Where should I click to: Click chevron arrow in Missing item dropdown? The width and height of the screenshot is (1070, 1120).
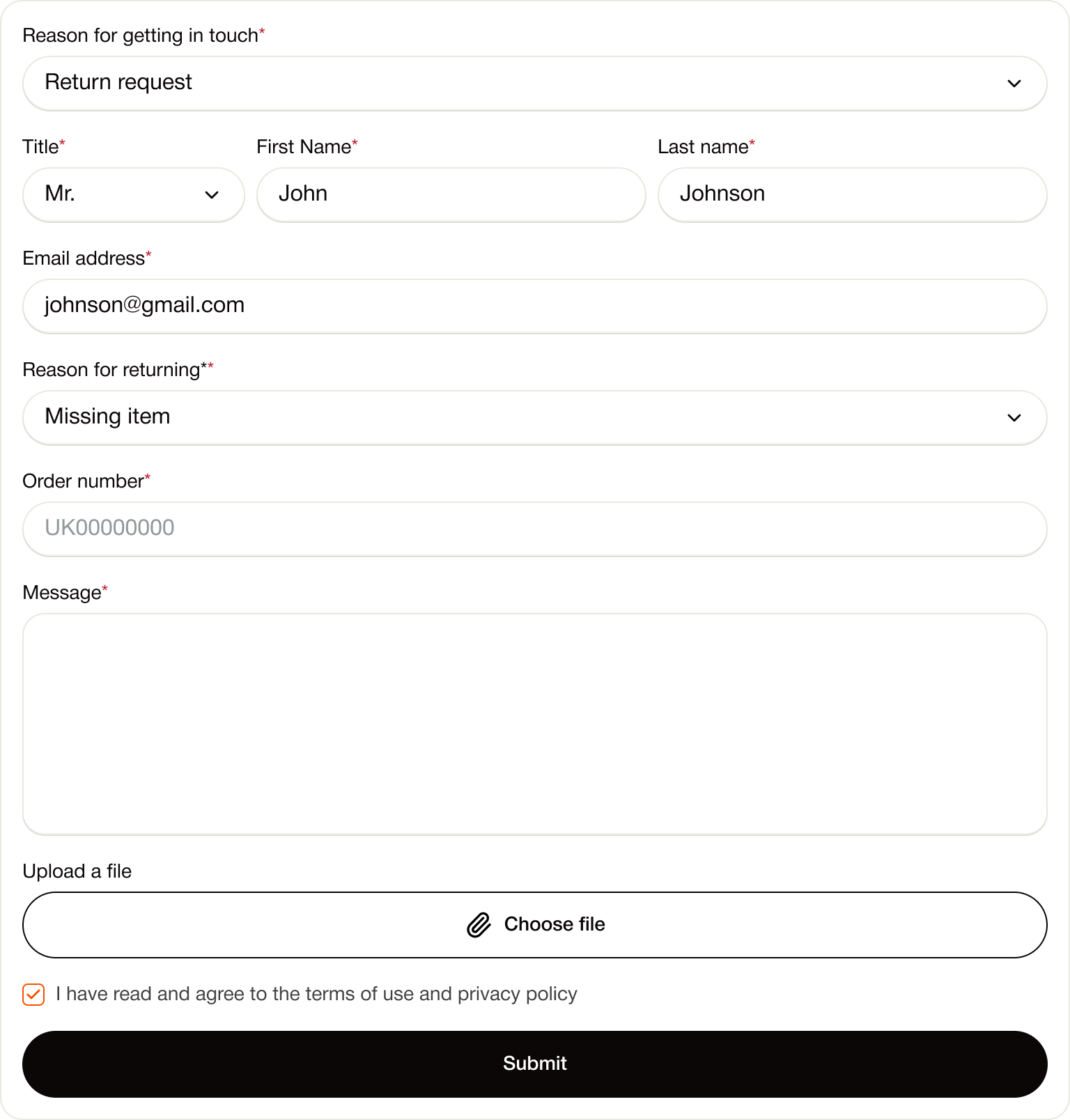click(x=1014, y=418)
